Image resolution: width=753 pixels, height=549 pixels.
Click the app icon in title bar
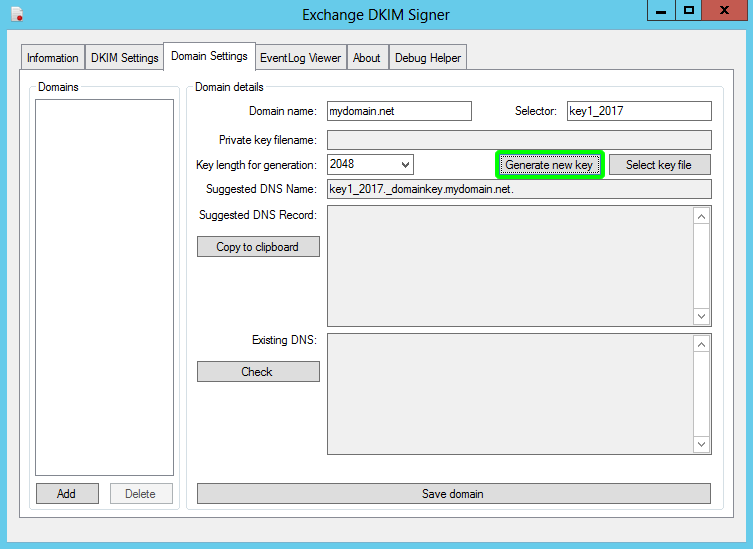point(17,14)
